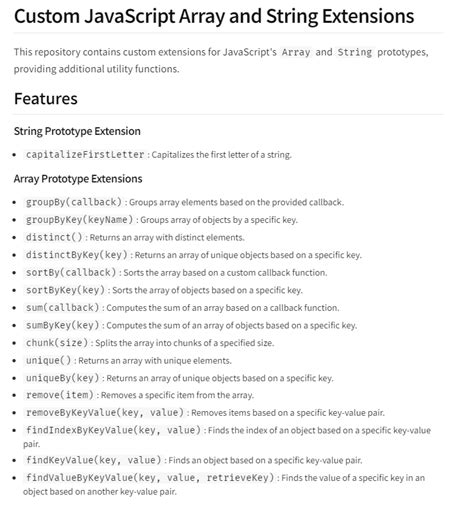Click the removeByKeyValue(key, value) code label

click(105, 413)
